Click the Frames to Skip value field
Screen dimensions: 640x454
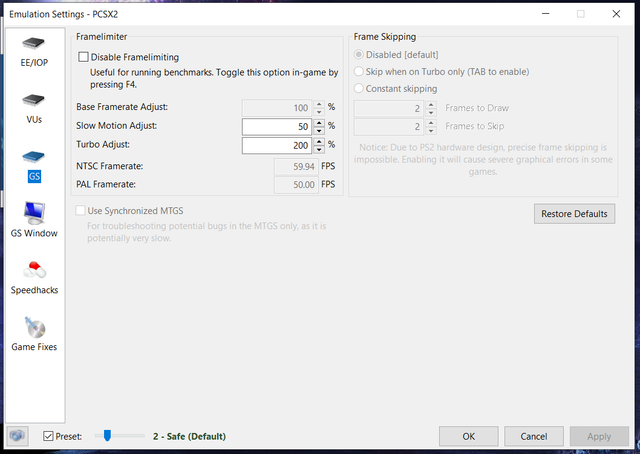389,127
